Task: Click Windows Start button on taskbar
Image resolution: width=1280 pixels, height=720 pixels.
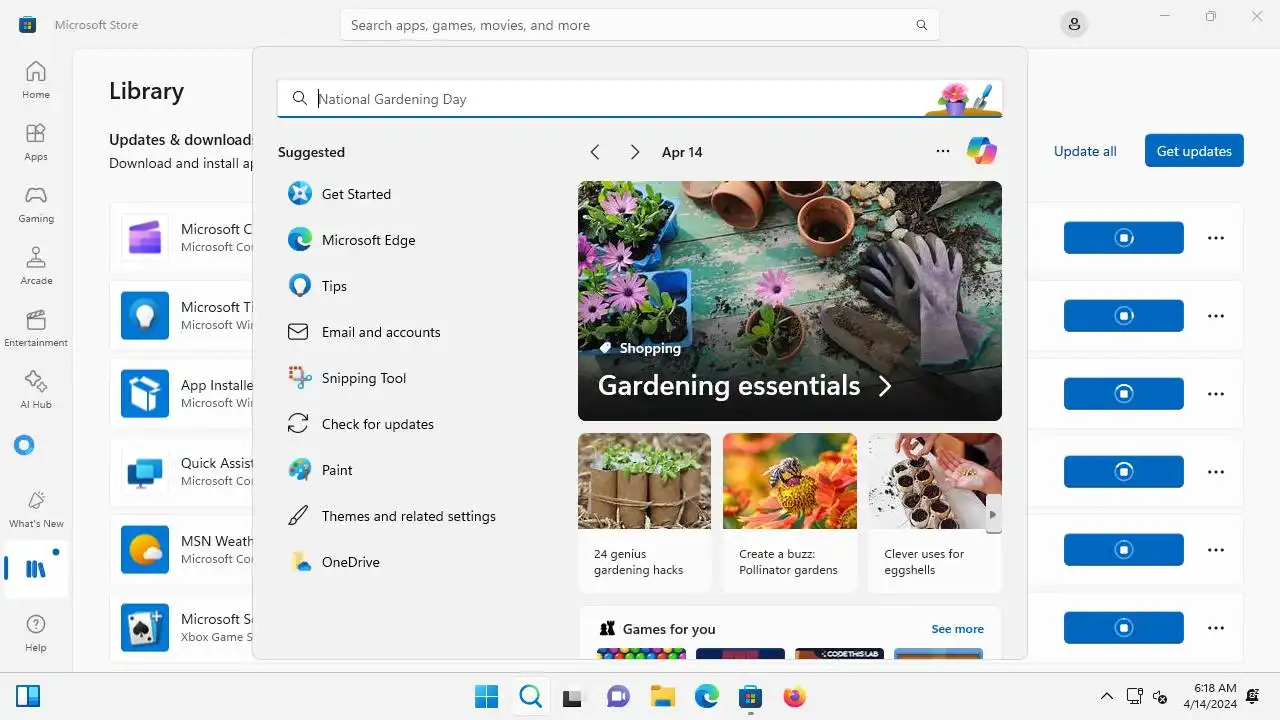Action: (x=486, y=696)
